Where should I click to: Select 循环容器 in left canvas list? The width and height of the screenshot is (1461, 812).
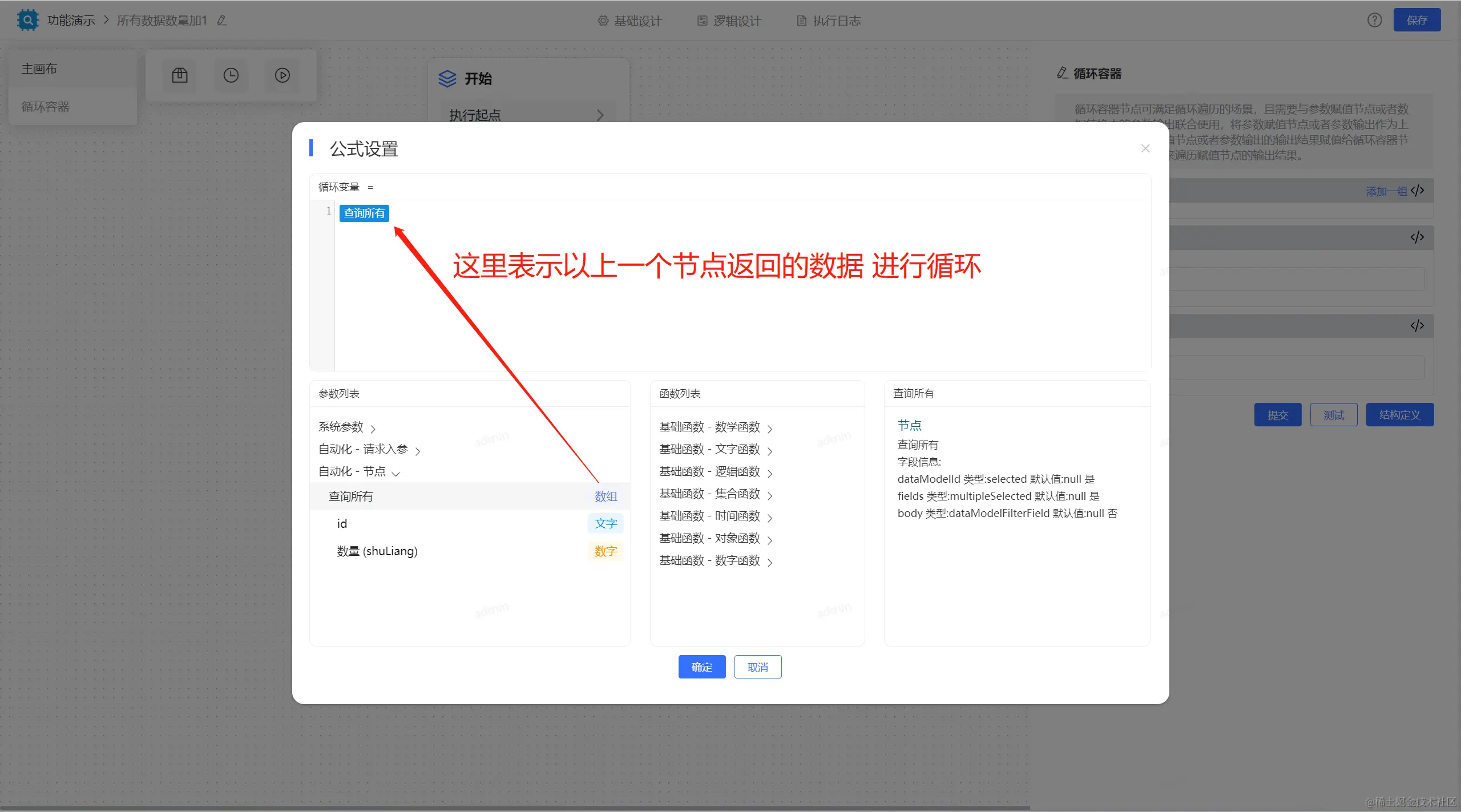click(x=46, y=107)
